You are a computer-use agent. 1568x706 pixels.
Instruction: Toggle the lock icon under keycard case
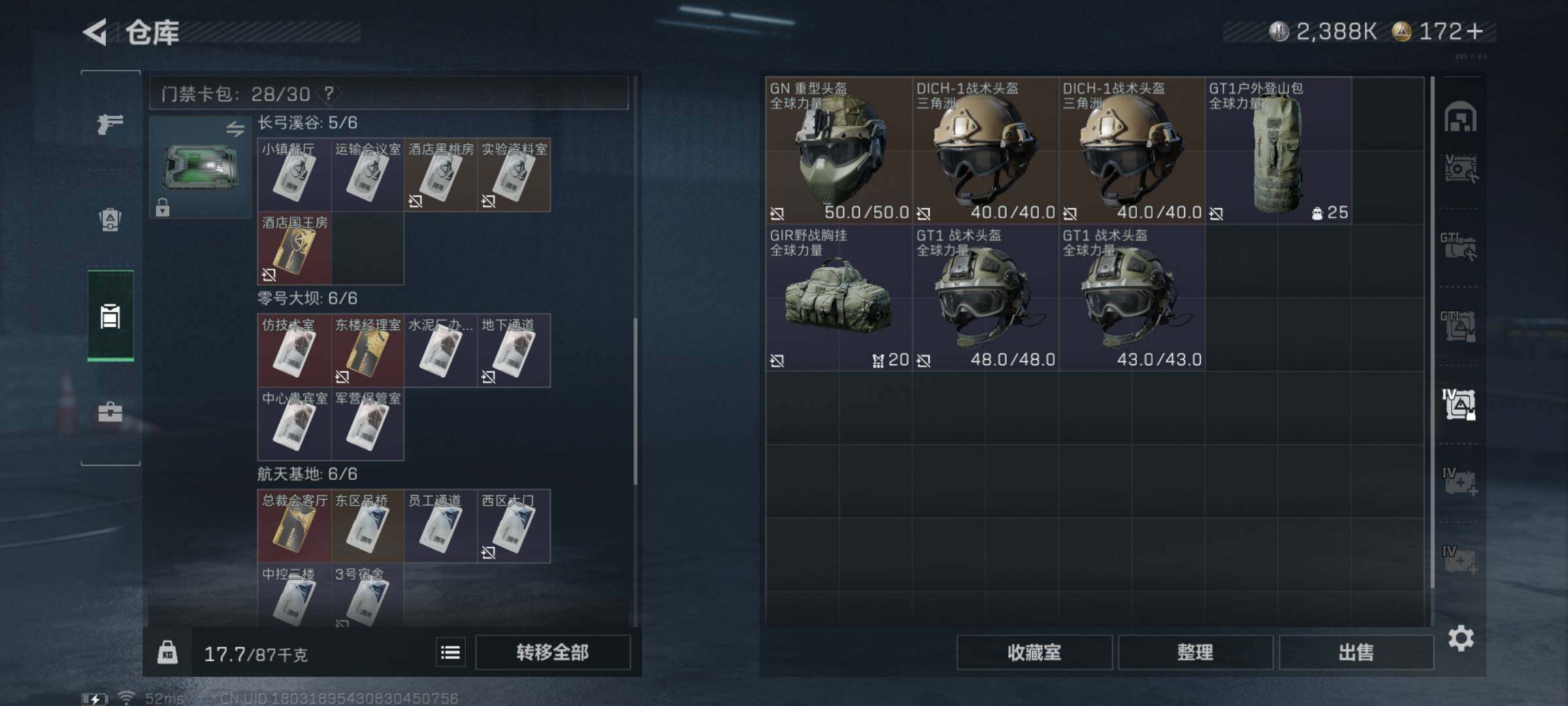[x=163, y=207]
